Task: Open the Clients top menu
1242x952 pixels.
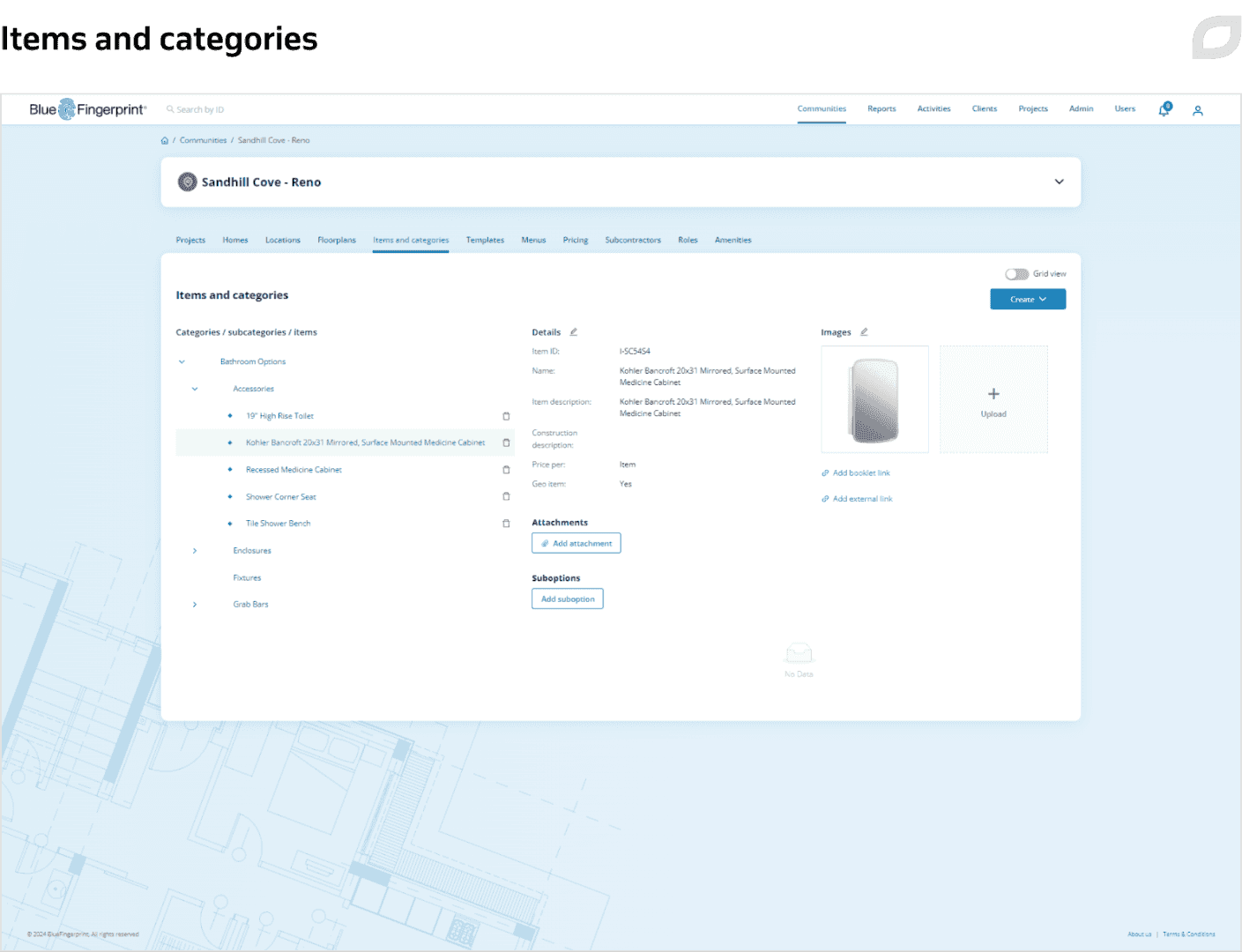Action: click(x=985, y=109)
